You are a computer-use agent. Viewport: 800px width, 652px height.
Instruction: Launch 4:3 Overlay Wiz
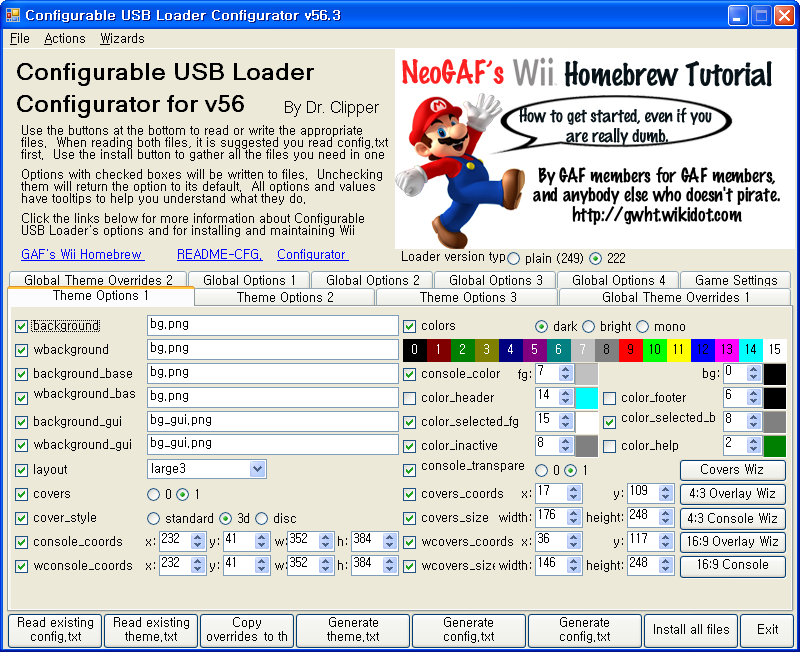(733, 494)
